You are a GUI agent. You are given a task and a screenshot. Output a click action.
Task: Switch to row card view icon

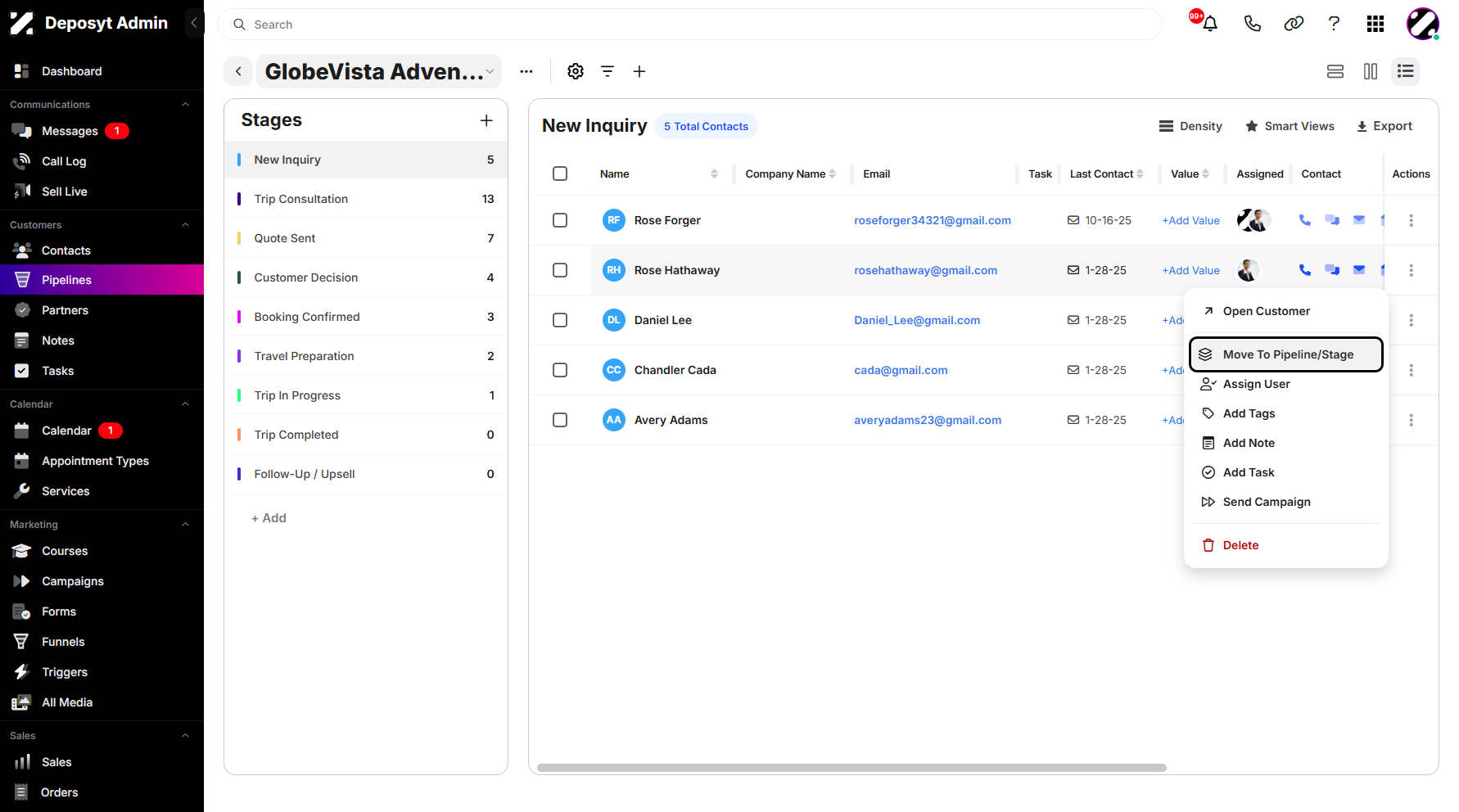coord(1335,71)
